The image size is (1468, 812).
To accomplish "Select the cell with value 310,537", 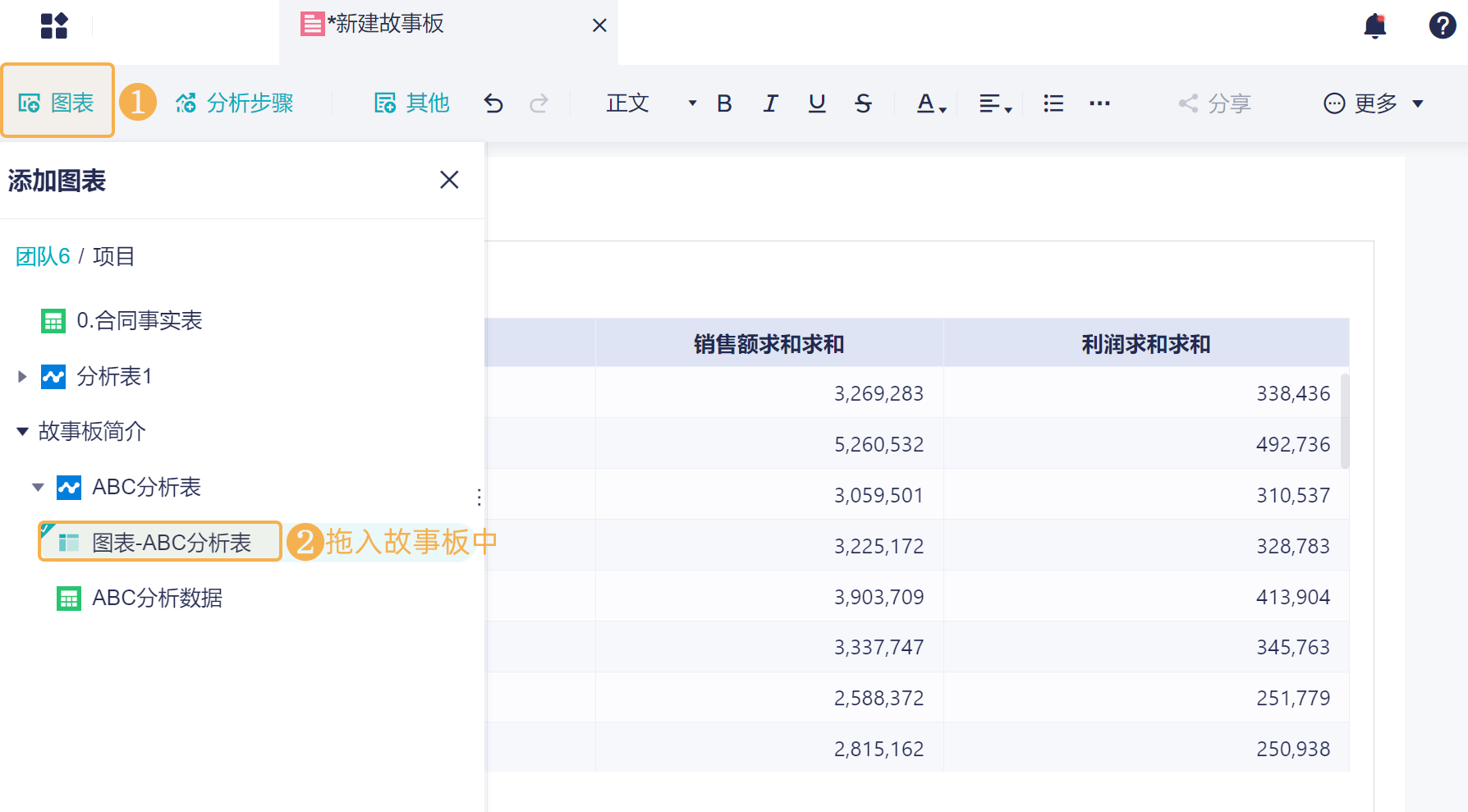I will [x=1146, y=495].
